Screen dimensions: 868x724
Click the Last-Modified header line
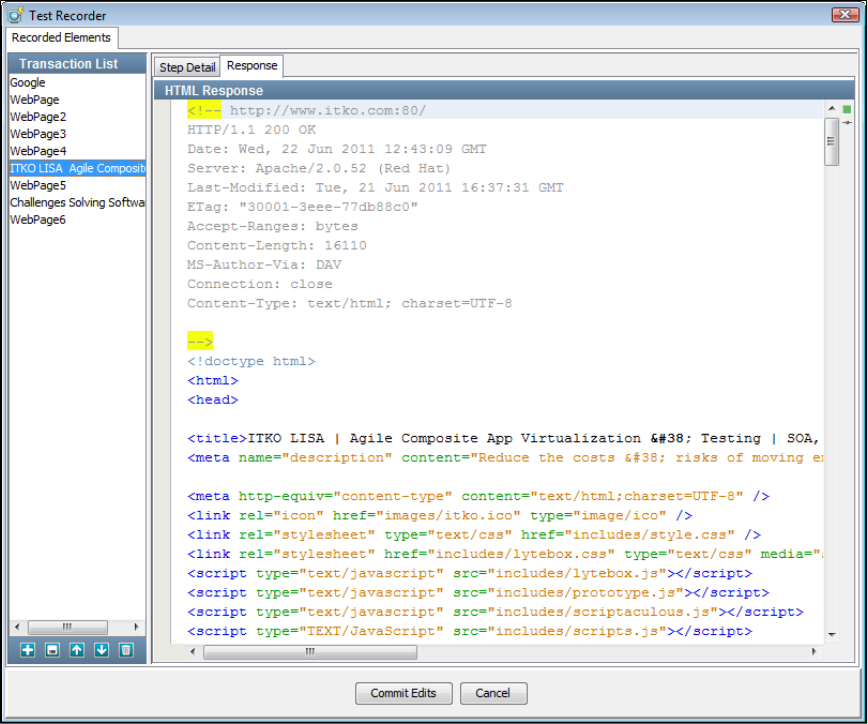(x=375, y=188)
